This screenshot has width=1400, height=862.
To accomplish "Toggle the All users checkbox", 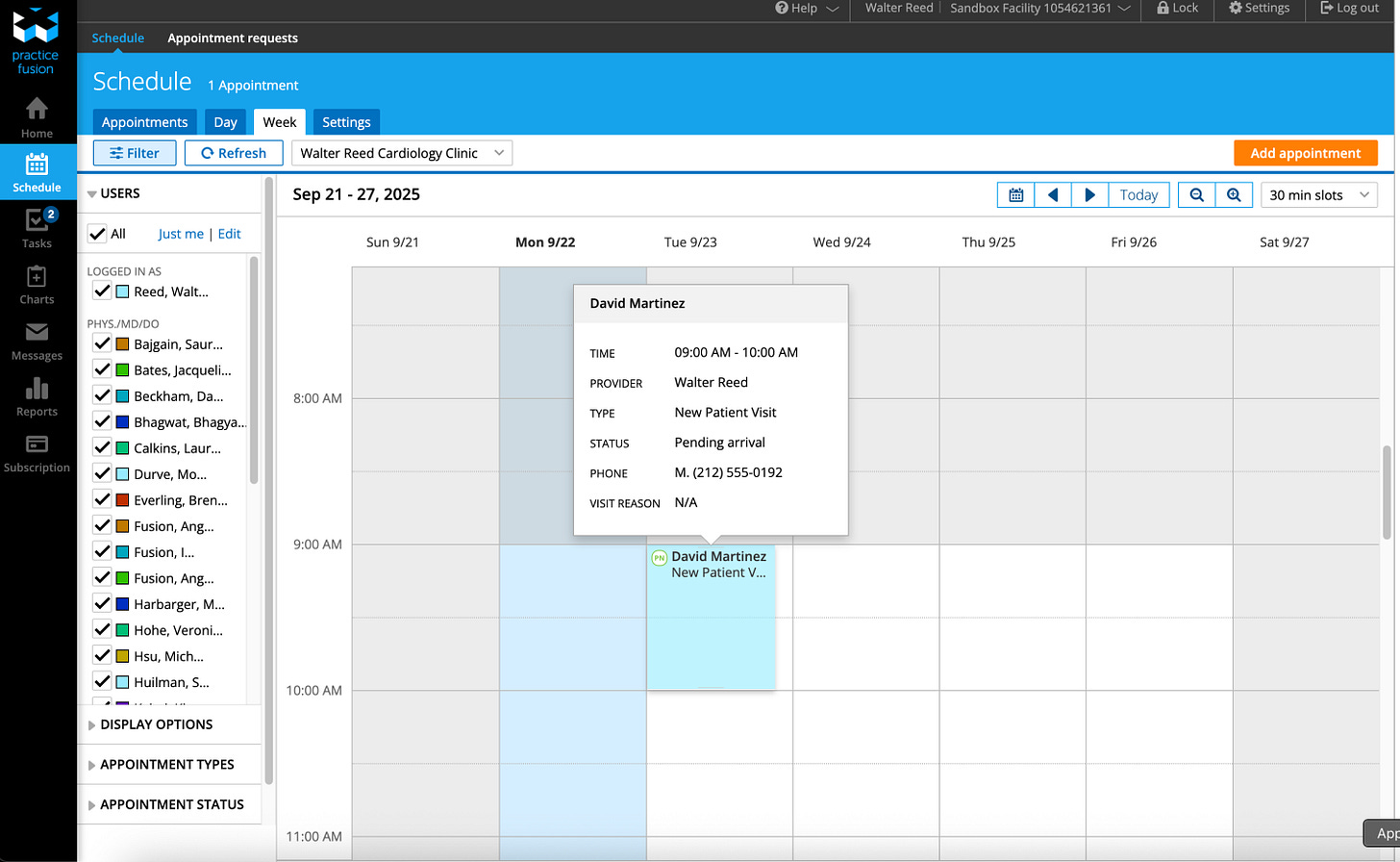I will [x=97, y=233].
